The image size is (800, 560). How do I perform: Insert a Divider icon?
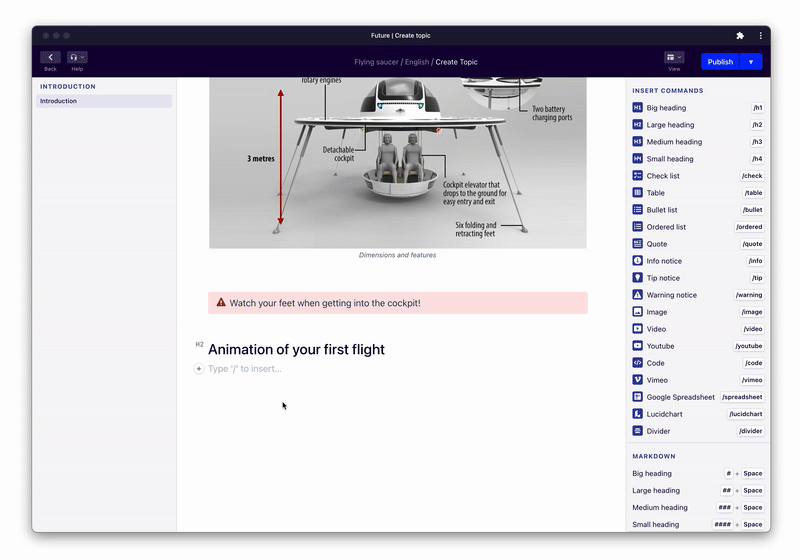(637, 431)
